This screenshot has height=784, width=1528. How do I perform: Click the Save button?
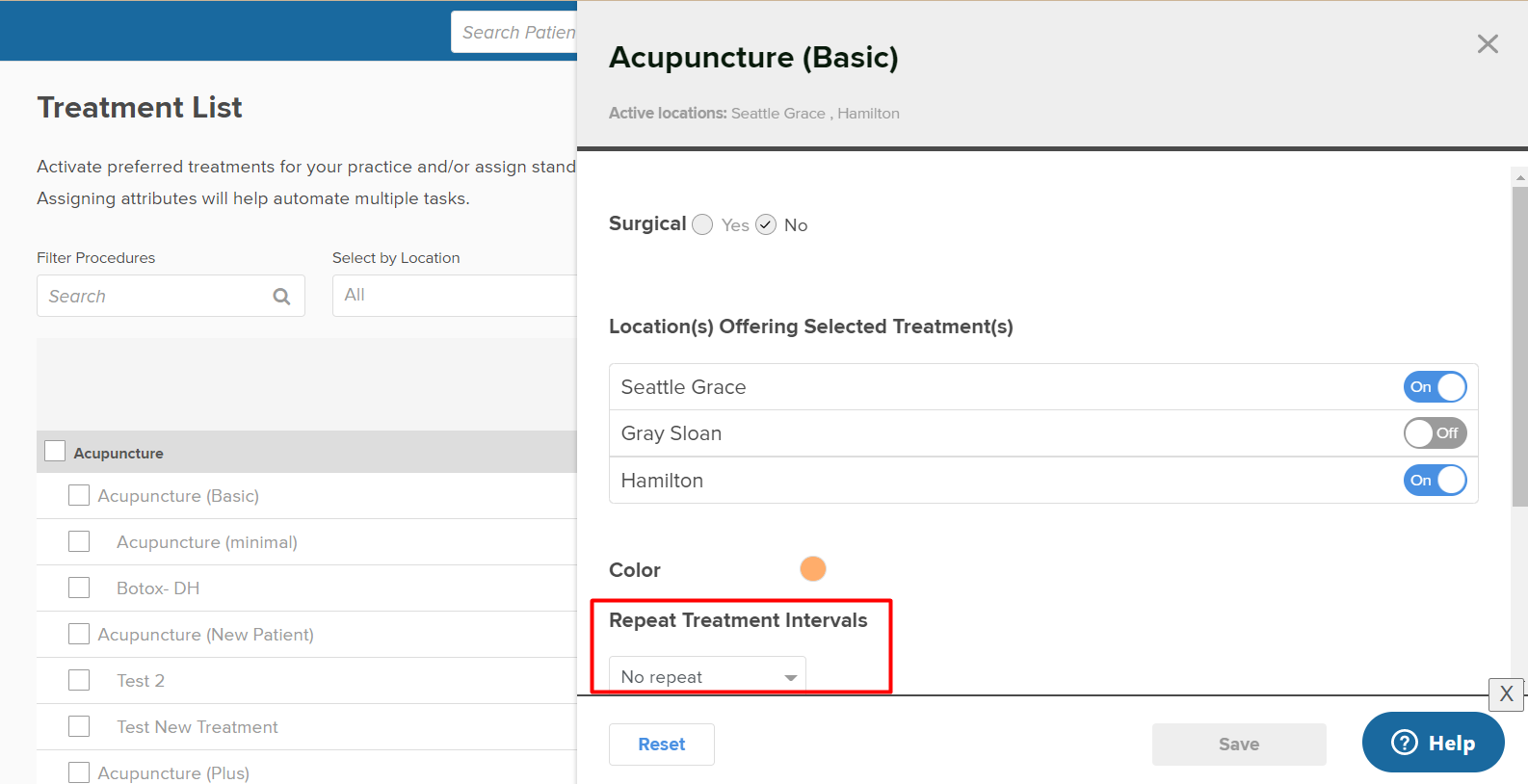coord(1239,745)
